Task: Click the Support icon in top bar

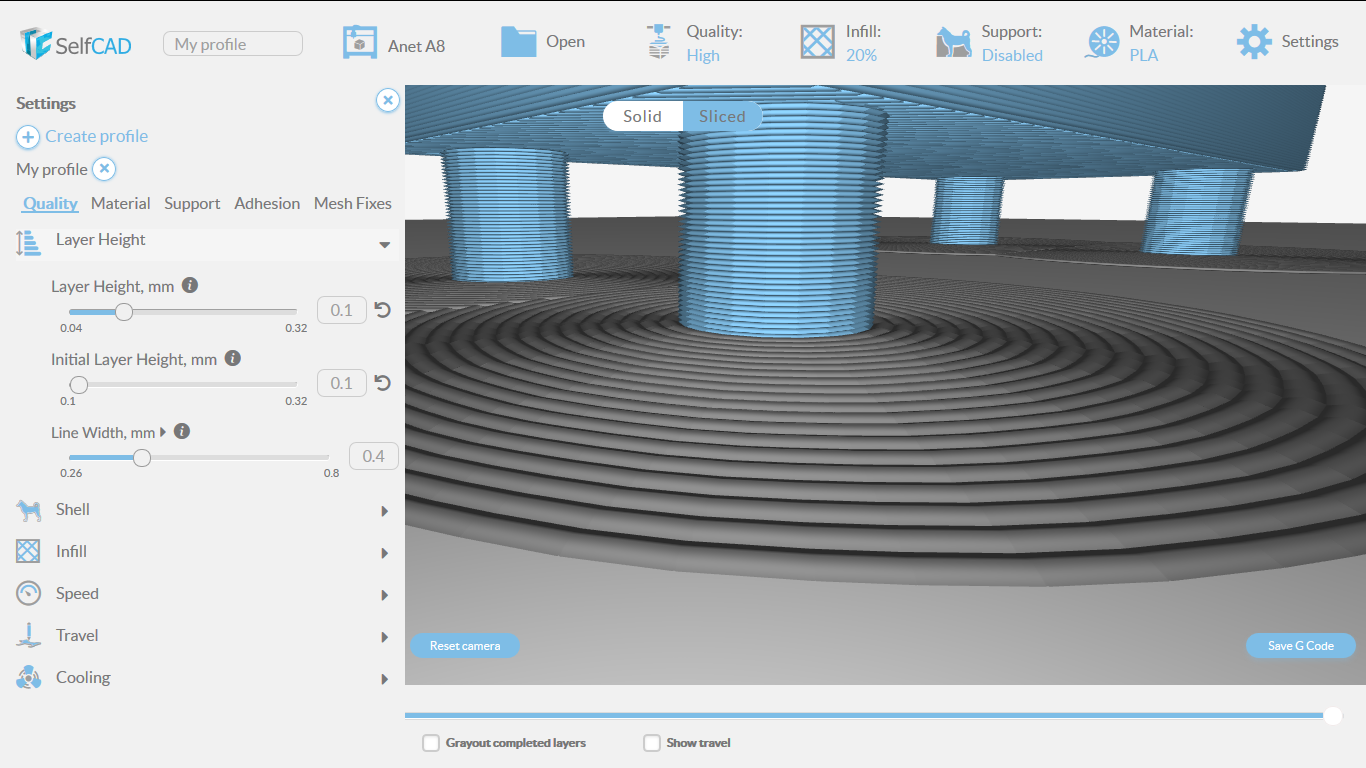Action: [x=953, y=42]
